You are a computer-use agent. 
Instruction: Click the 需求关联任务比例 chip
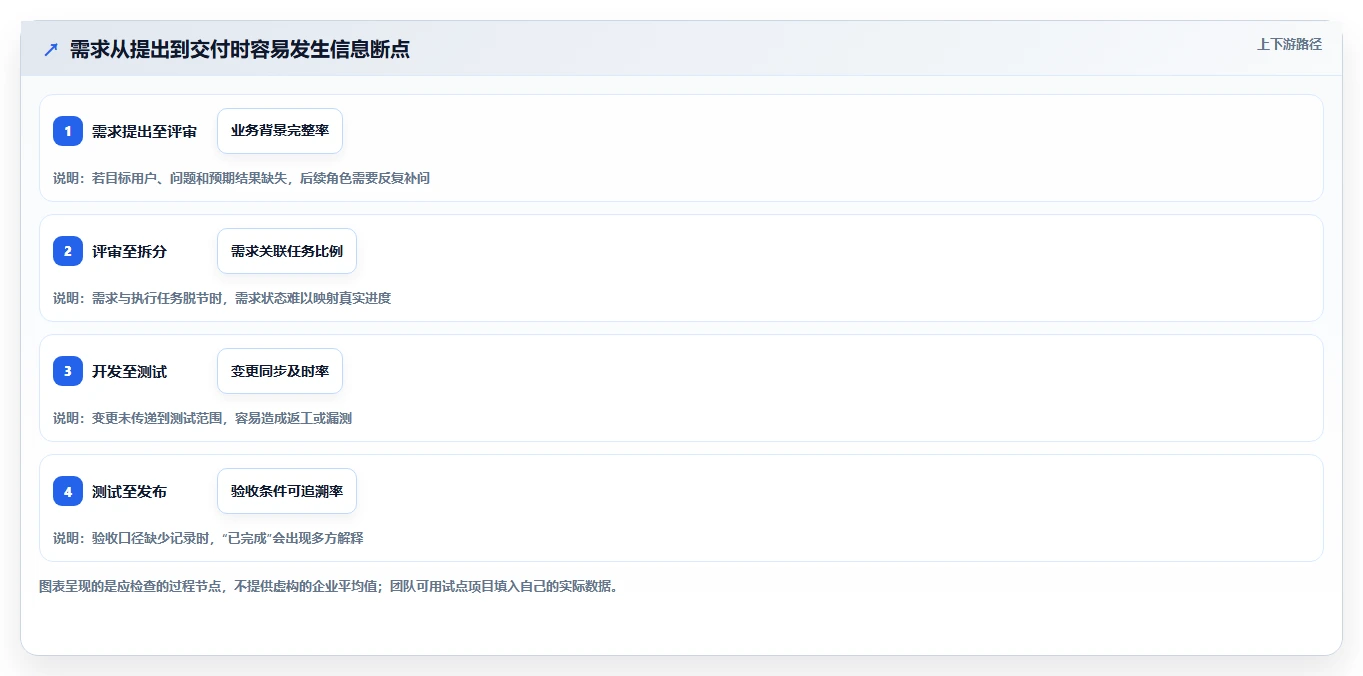coord(287,251)
